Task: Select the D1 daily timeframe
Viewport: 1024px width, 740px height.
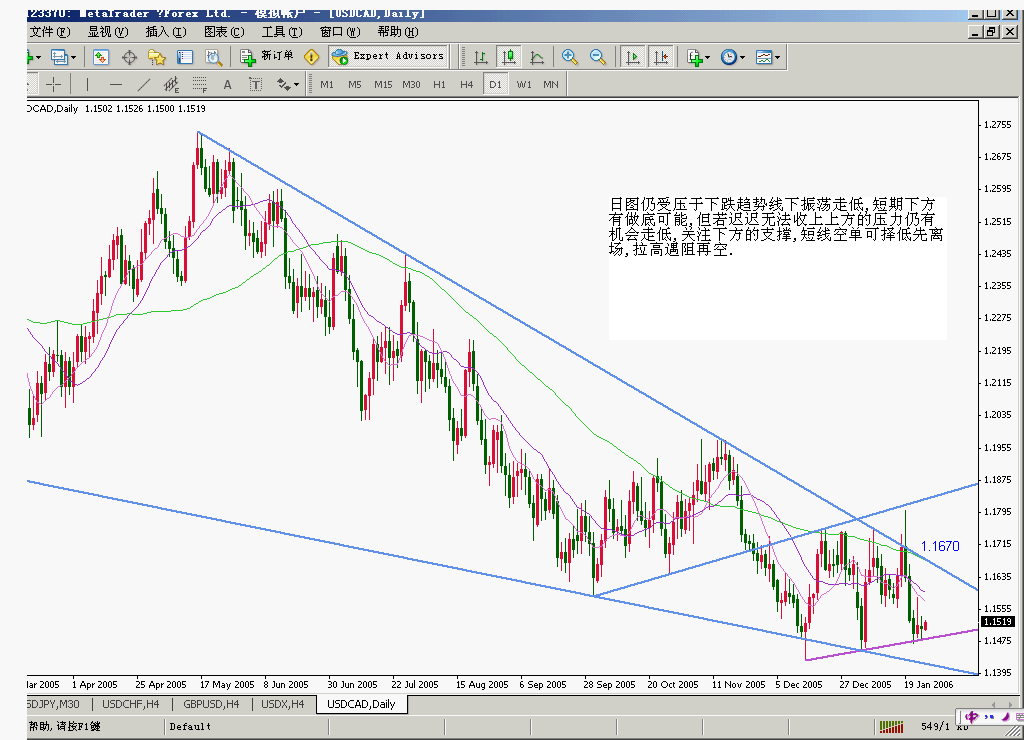Action: pos(495,84)
